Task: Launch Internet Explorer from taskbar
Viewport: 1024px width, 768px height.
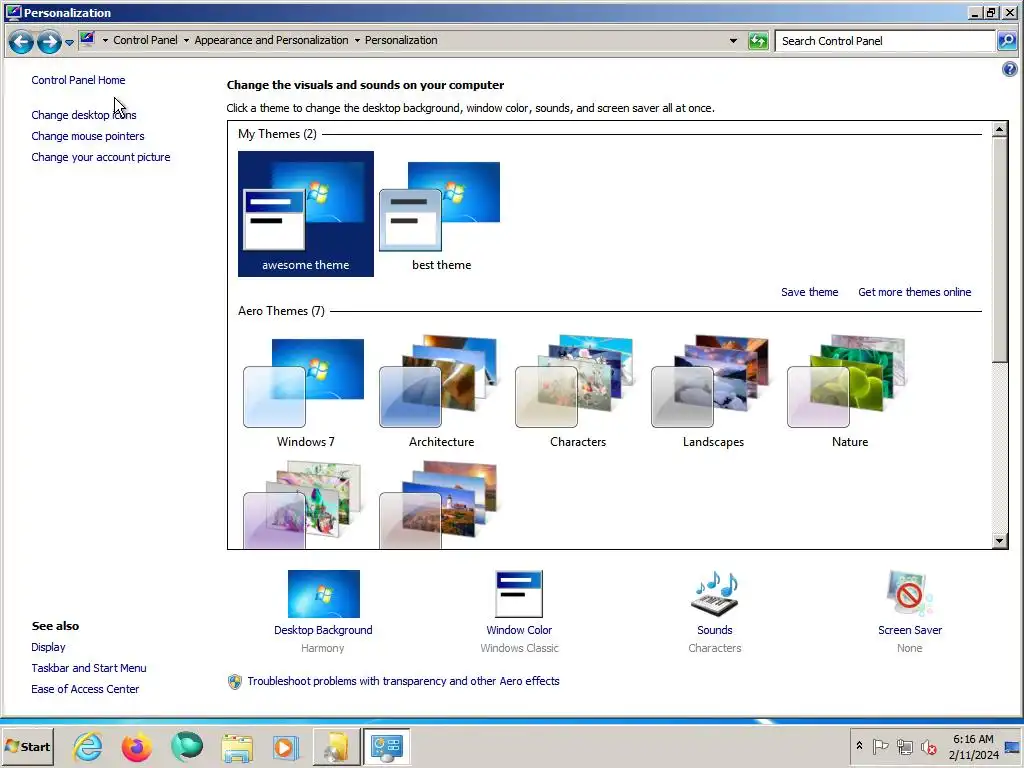Action: [88, 746]
